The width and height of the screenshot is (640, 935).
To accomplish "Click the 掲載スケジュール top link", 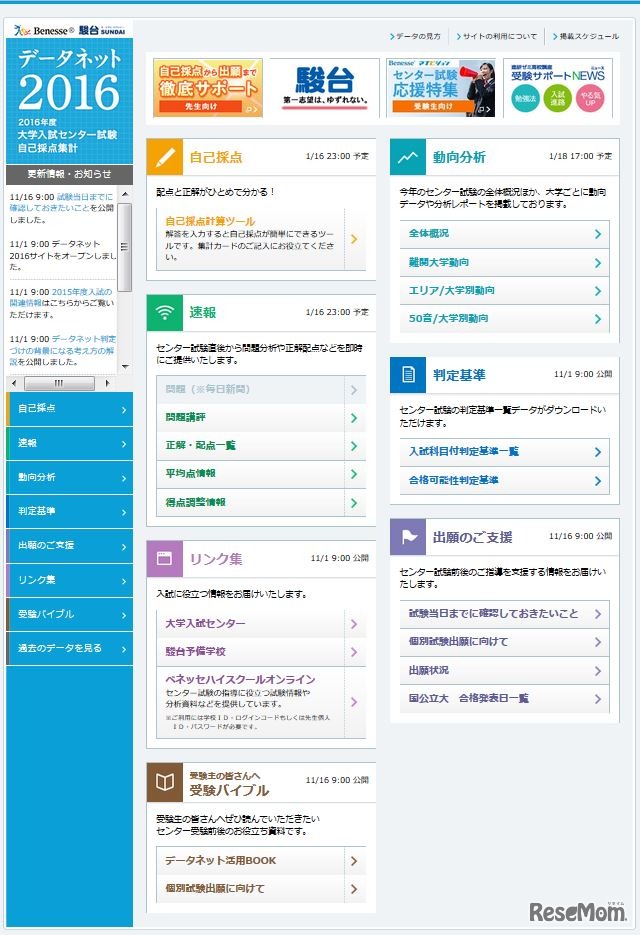I will (586, 36).
